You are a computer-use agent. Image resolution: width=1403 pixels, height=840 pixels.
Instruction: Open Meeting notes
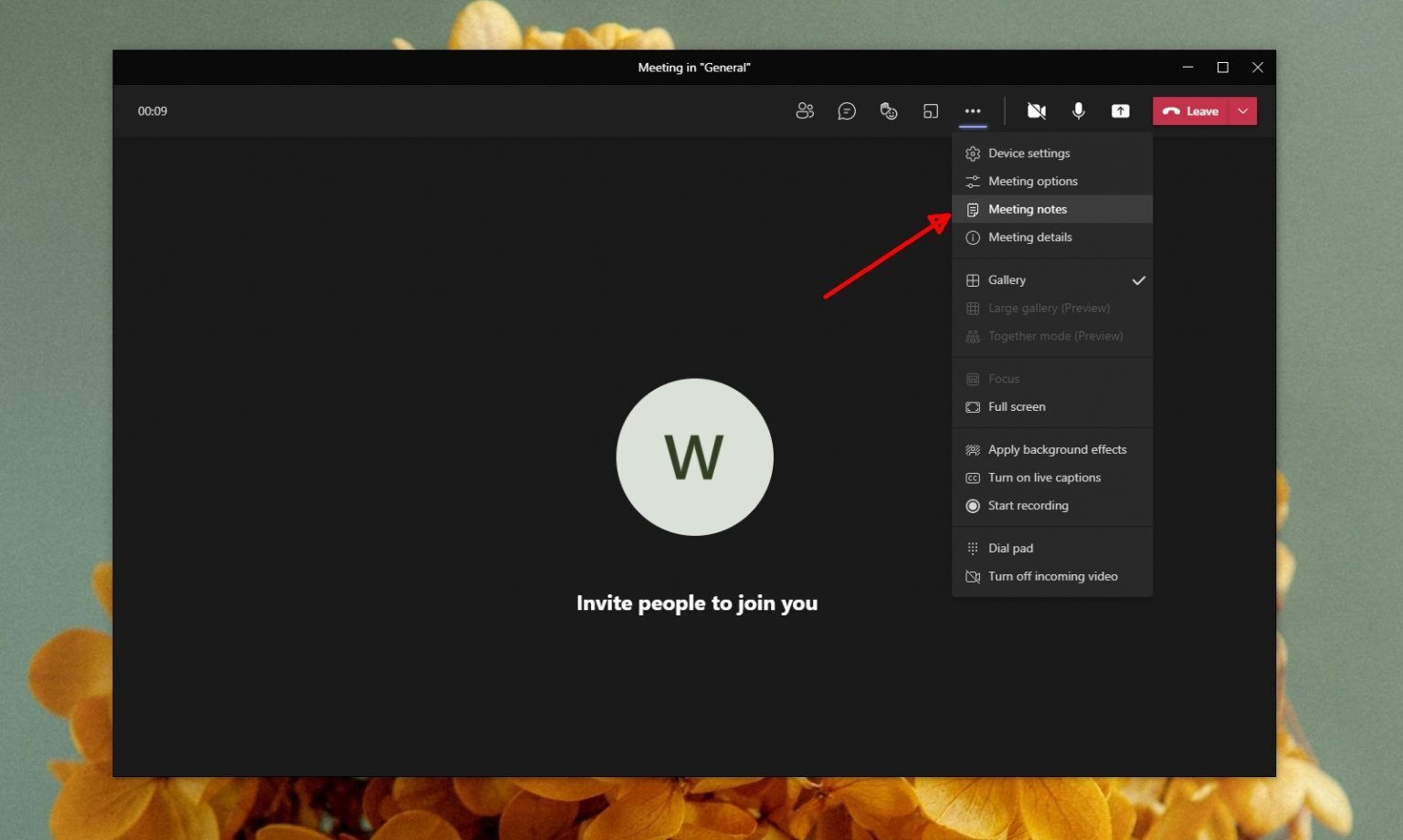click(x=1027, y=209)
